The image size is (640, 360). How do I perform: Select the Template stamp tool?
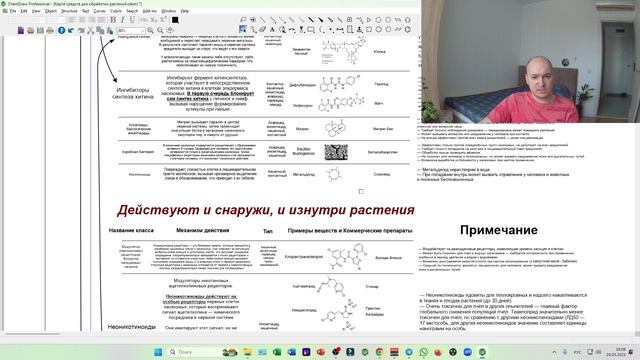[x=360, y=29]
